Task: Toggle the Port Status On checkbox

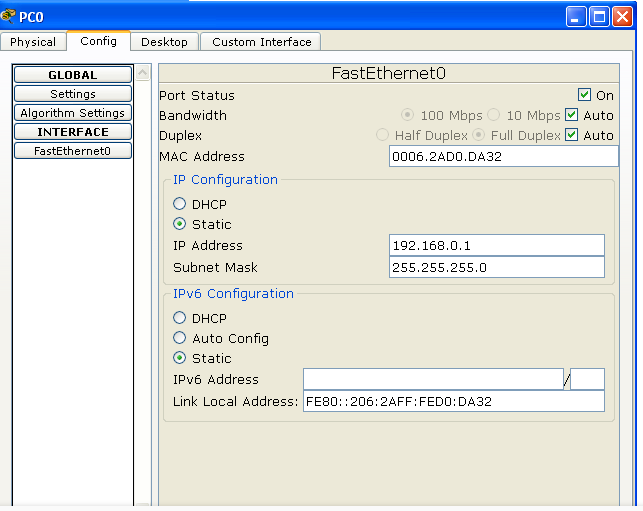Action: (584, 95)
